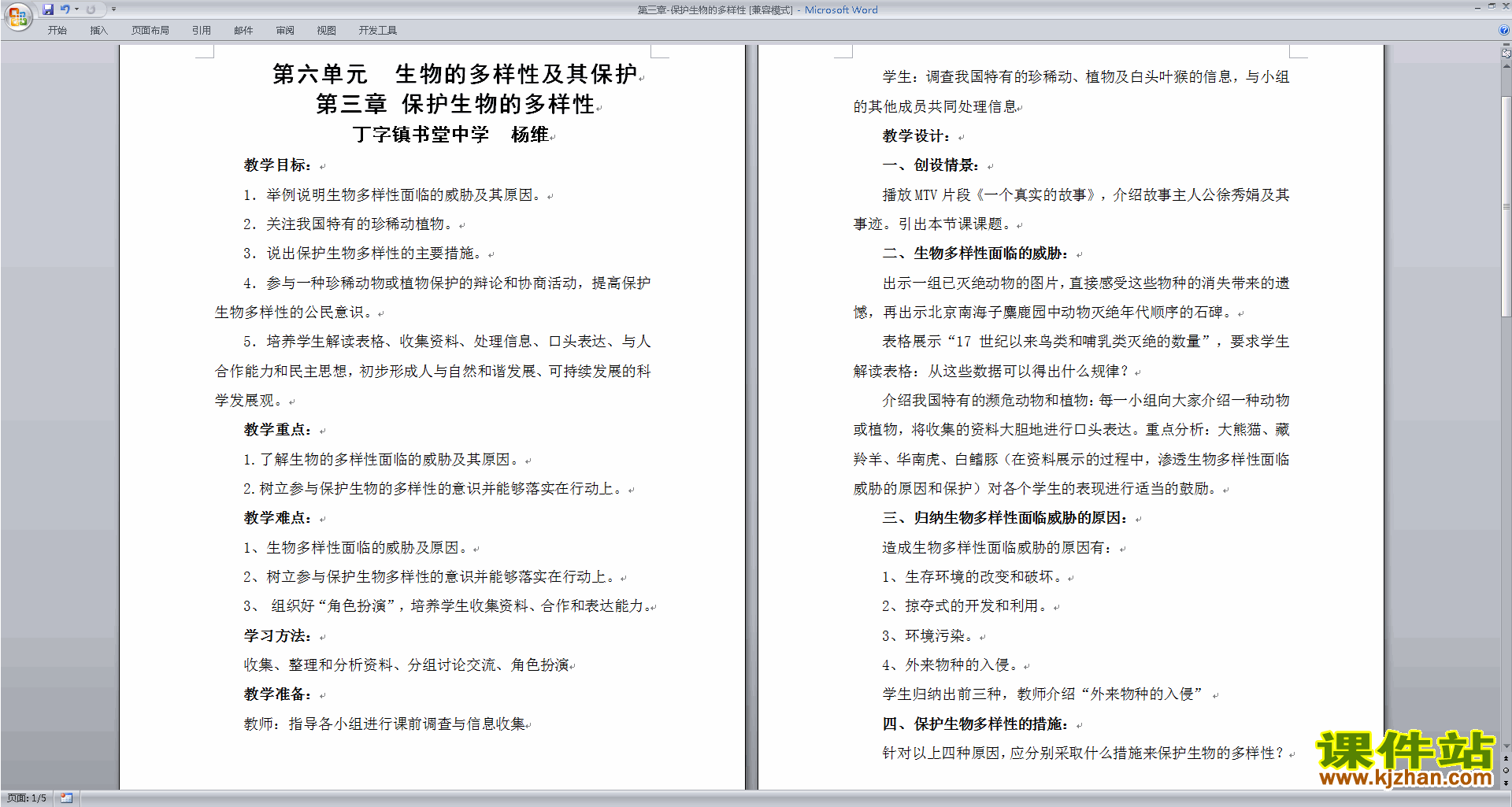The height and width of the screenshot is (807, 1512).
Task: Click the Save icon in Quick Access Toolbar
Action: pos(48,9)
